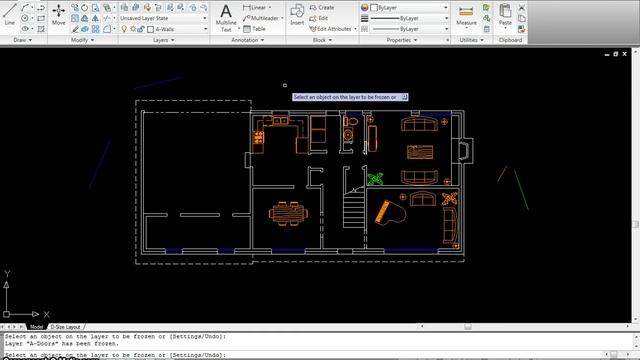Click the color wheel icon in Properties

pos(364,7)
